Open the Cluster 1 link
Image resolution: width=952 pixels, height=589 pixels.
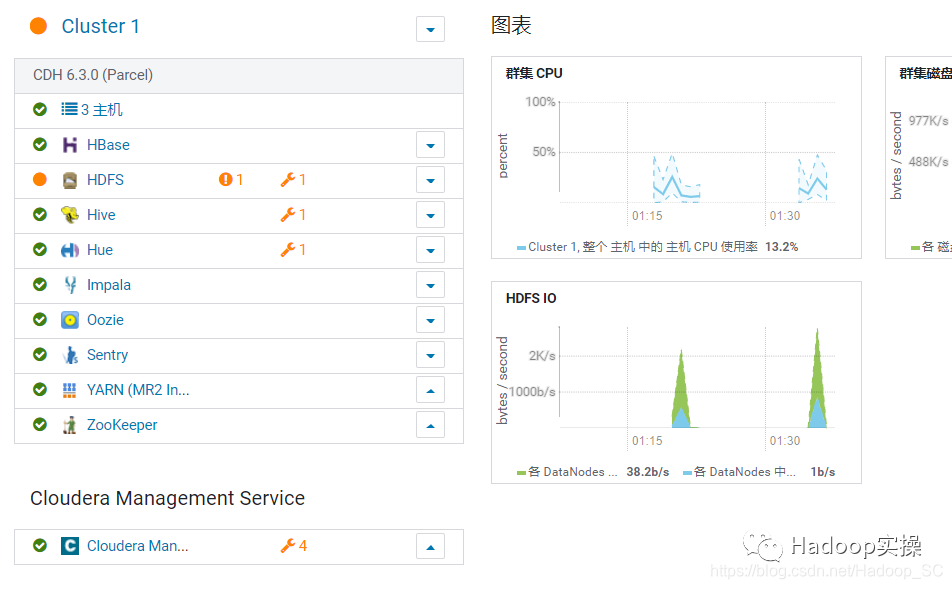click(x=100, y=26)
